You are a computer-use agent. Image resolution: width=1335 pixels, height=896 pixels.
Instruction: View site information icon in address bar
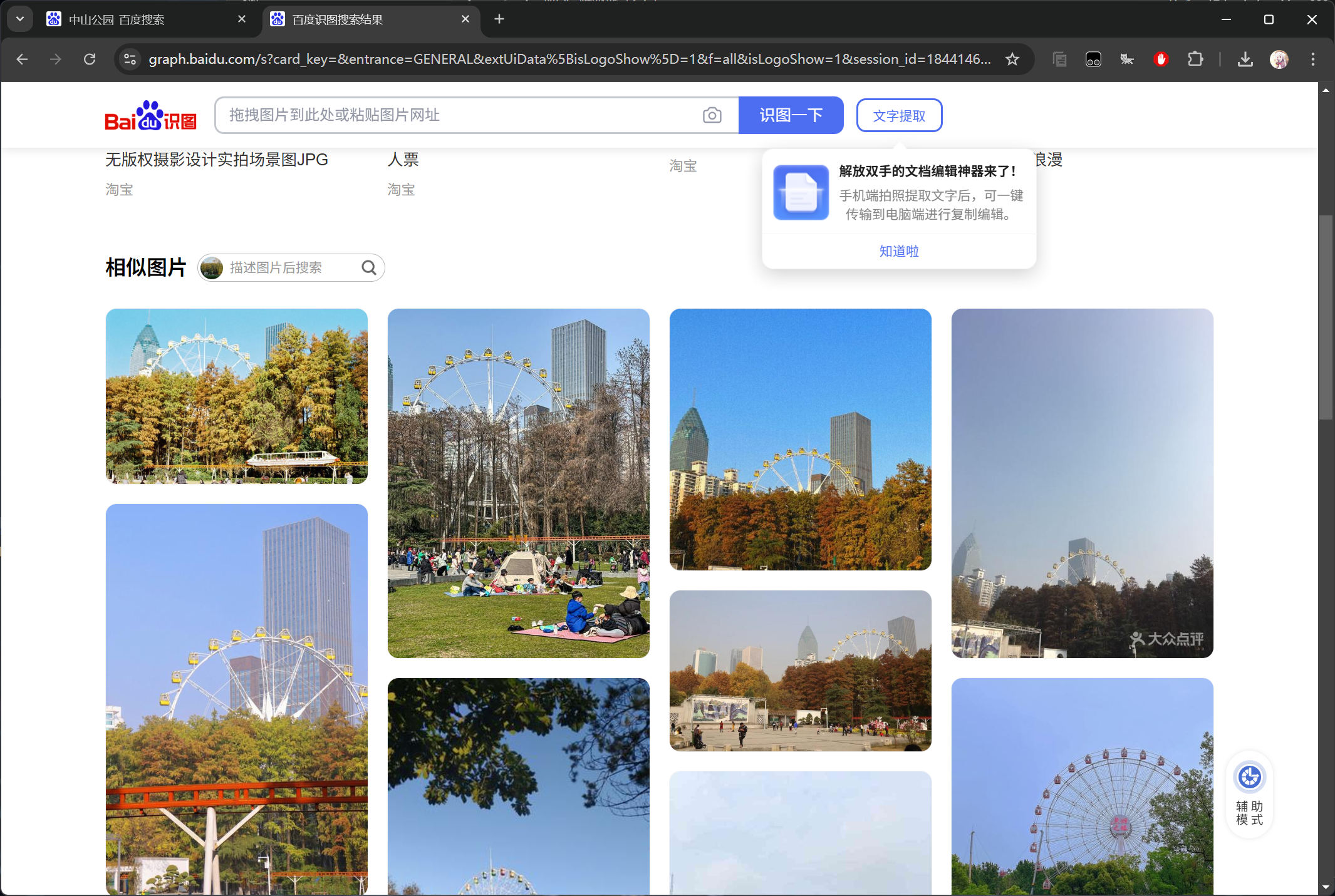tap(130, 59)
